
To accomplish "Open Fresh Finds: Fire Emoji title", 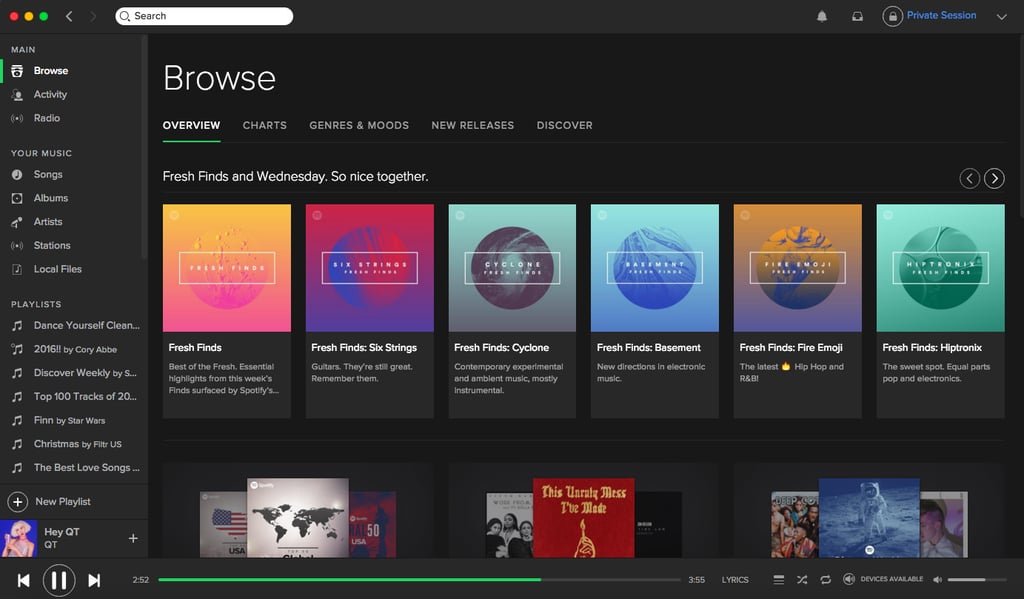I will [791, 348].
